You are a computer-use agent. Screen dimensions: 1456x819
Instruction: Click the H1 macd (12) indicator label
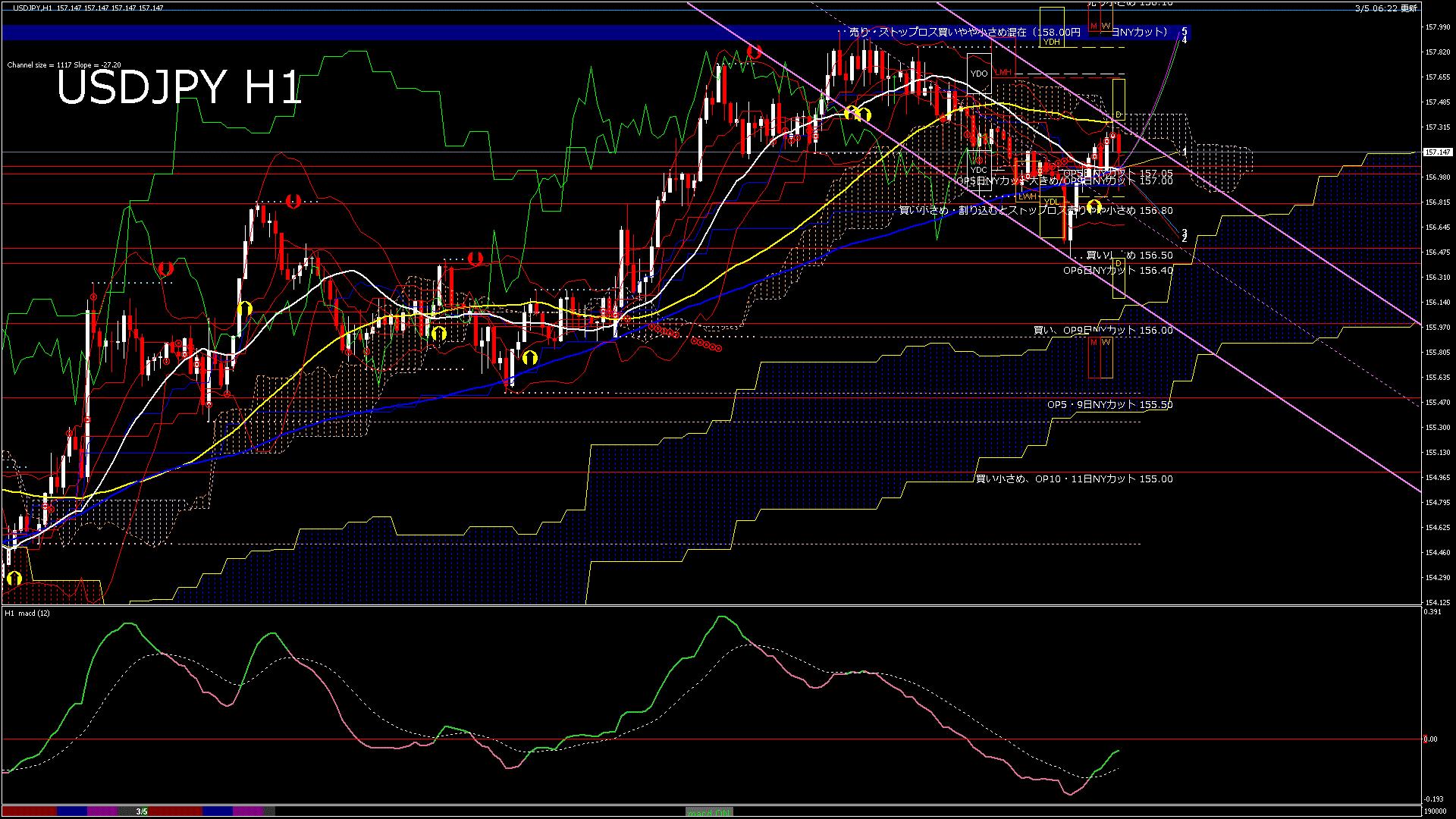point(27,613)
